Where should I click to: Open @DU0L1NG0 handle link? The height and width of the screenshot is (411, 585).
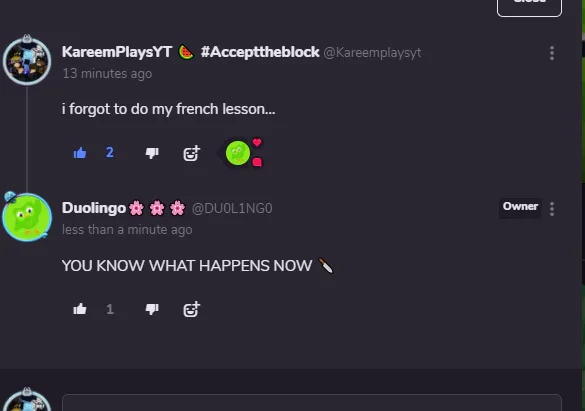[232, 208]
